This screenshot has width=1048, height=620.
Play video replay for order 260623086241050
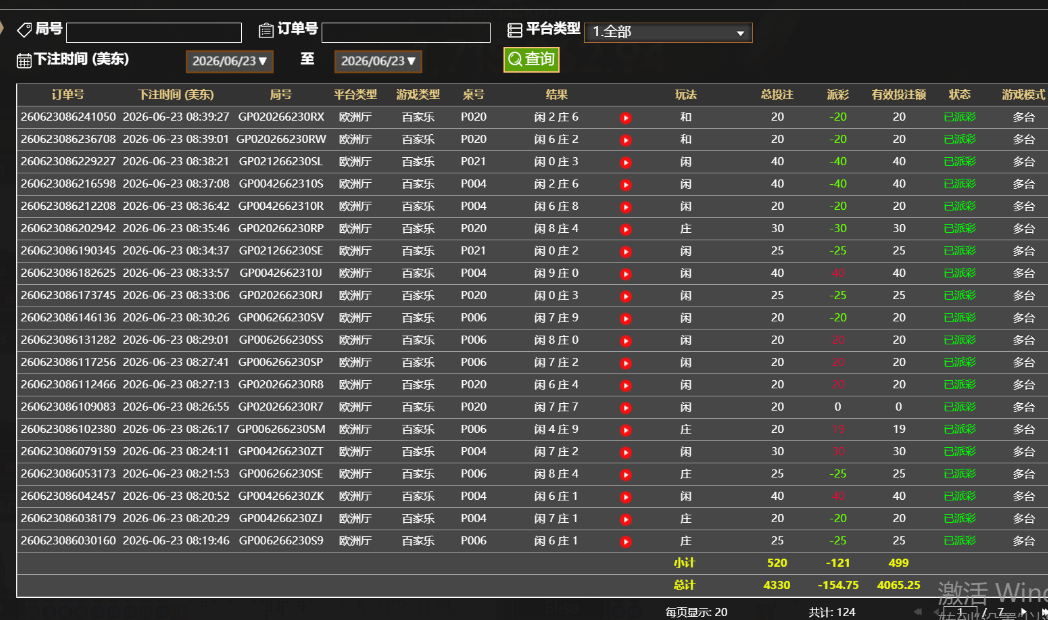click(626, 118)
